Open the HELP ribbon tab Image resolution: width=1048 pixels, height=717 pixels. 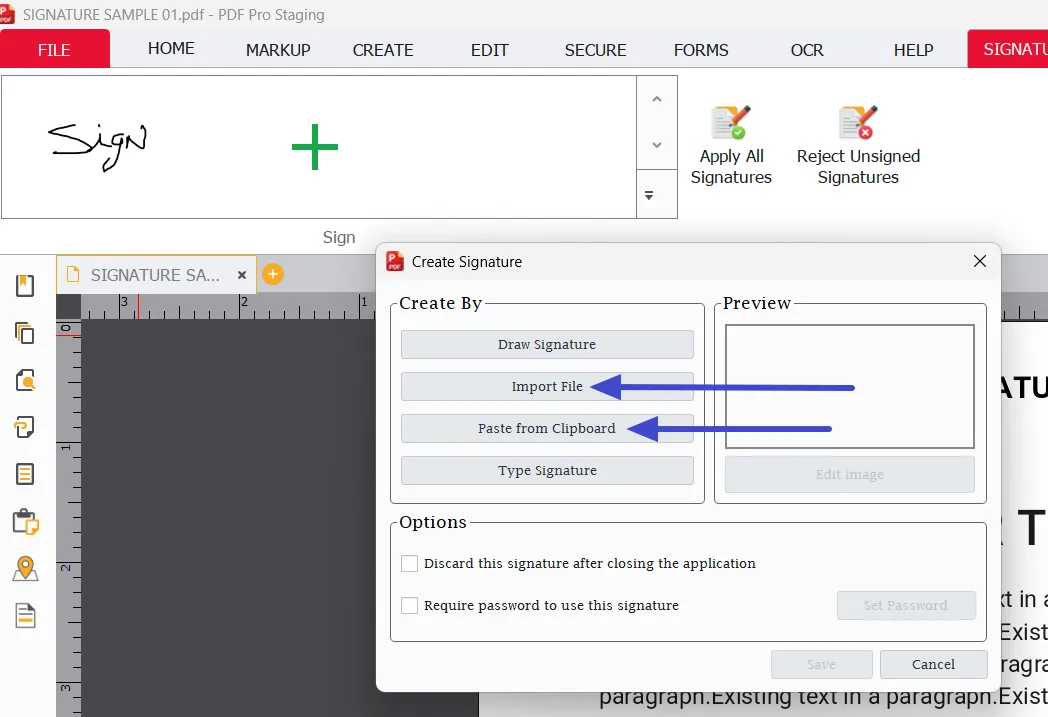[x=913, y=49]
